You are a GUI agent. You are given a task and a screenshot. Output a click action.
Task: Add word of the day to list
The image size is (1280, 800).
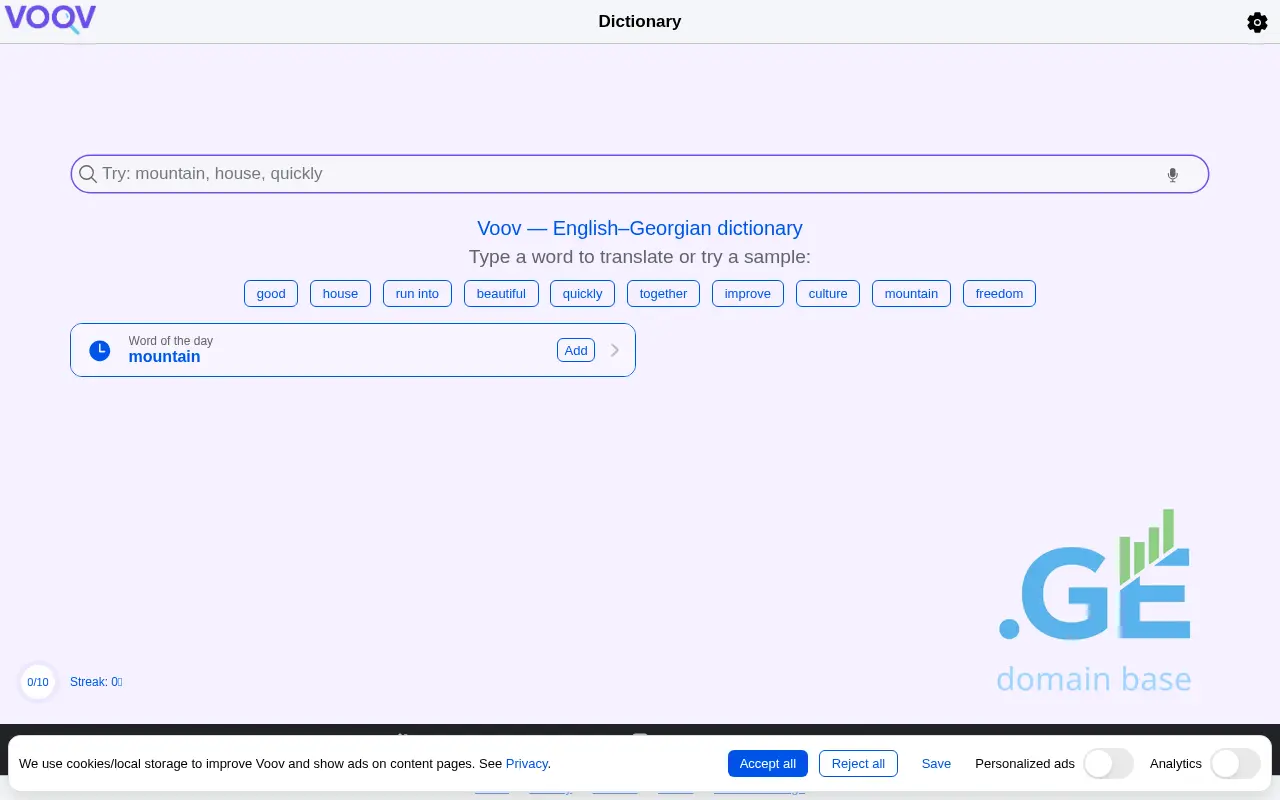576,350
